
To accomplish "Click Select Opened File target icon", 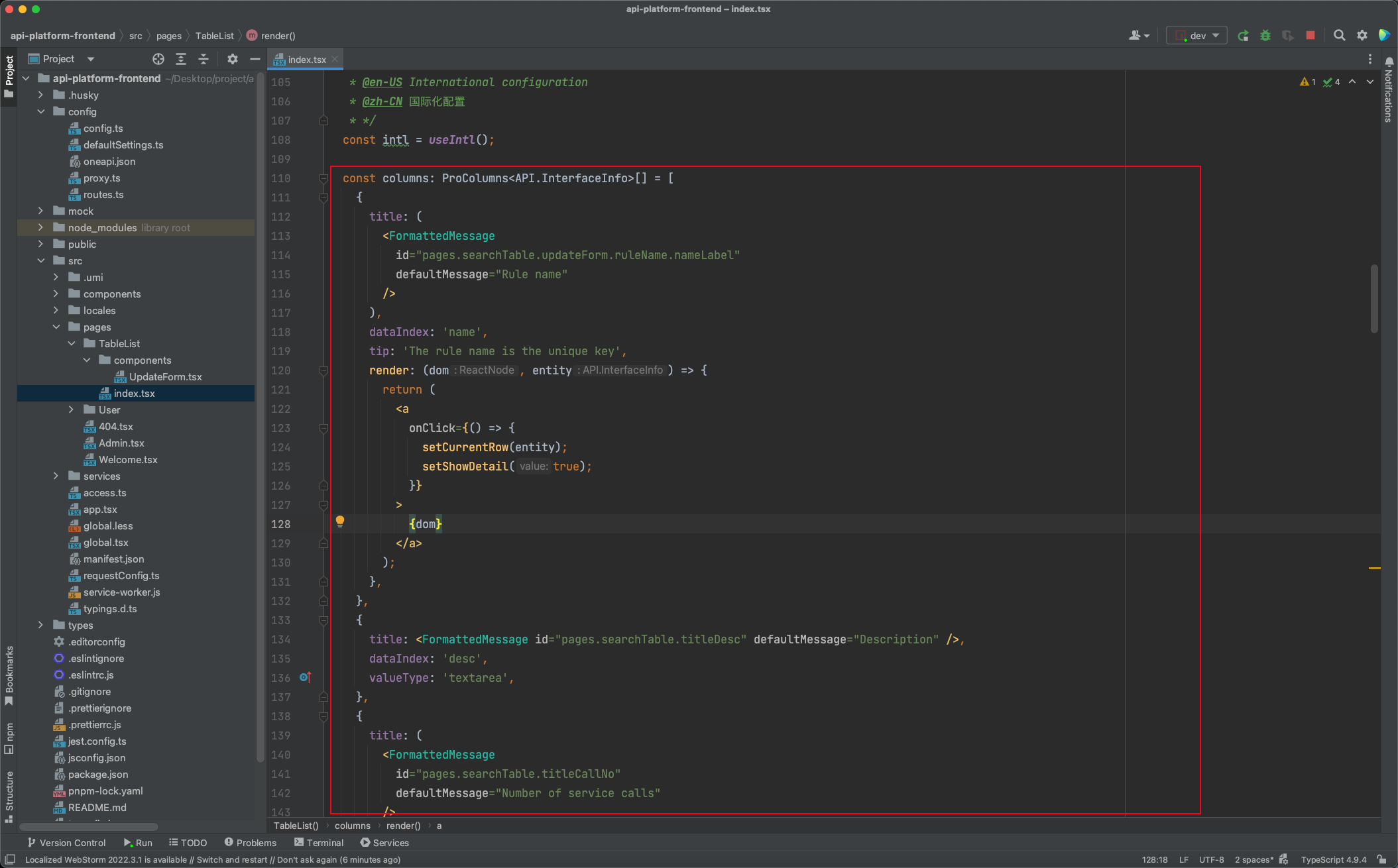I will [x=158, y=59].
